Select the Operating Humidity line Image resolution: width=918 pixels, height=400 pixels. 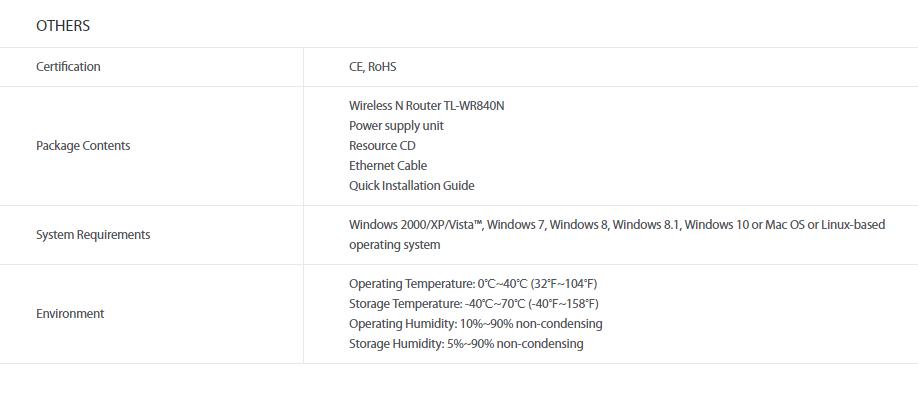475,324
